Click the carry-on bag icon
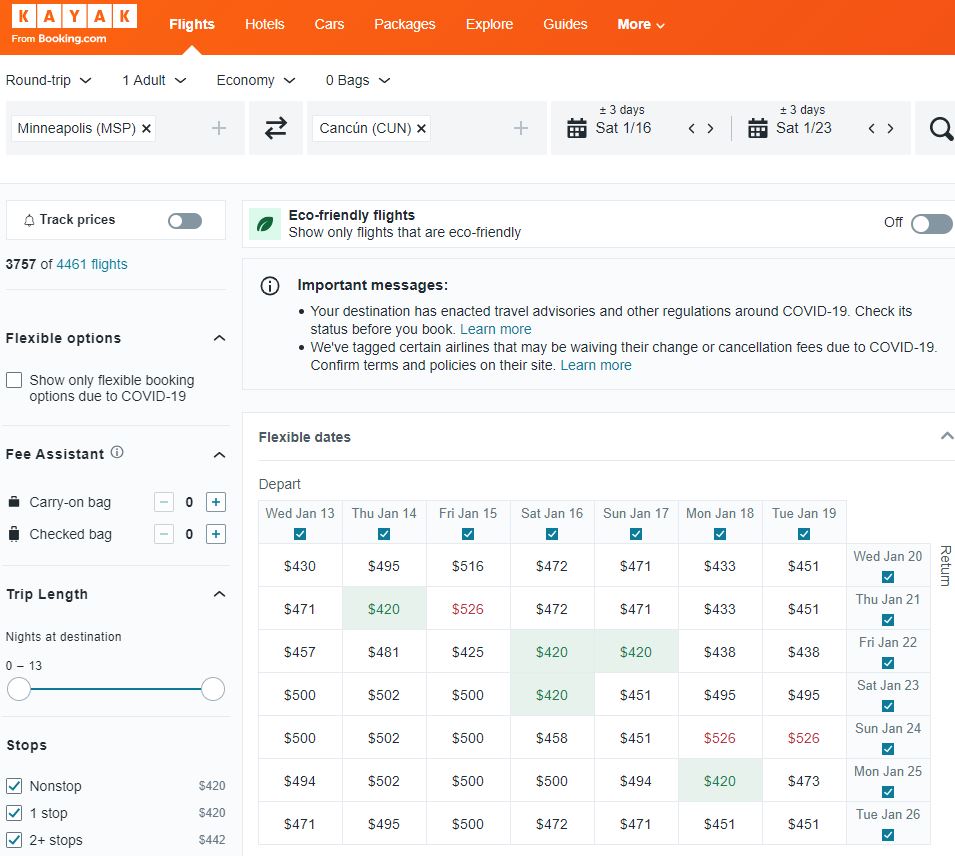Viewport: 955px width, 856px height. pos(13,502)
